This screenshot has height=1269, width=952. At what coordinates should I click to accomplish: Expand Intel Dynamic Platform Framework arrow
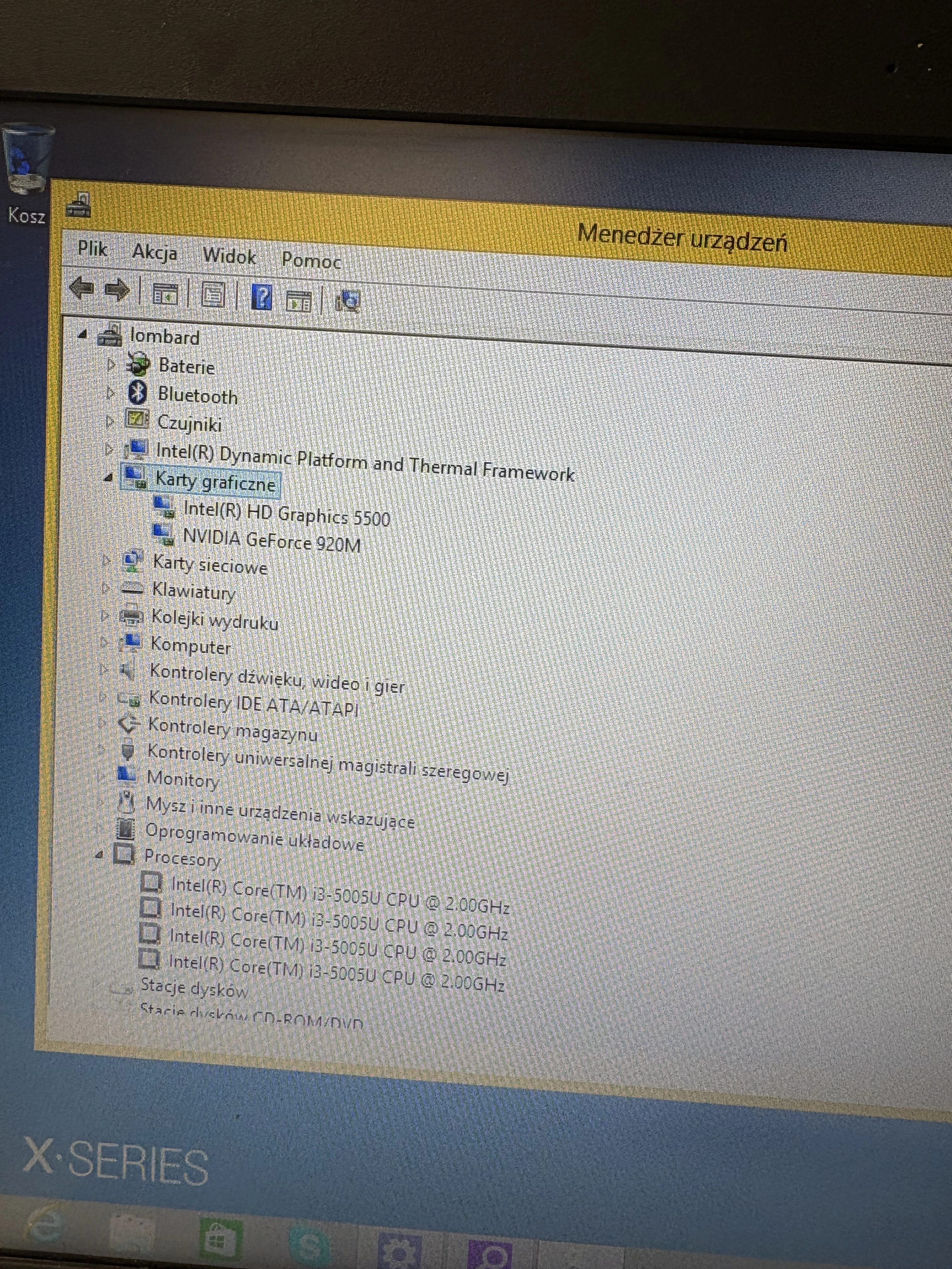pos(108,449)
